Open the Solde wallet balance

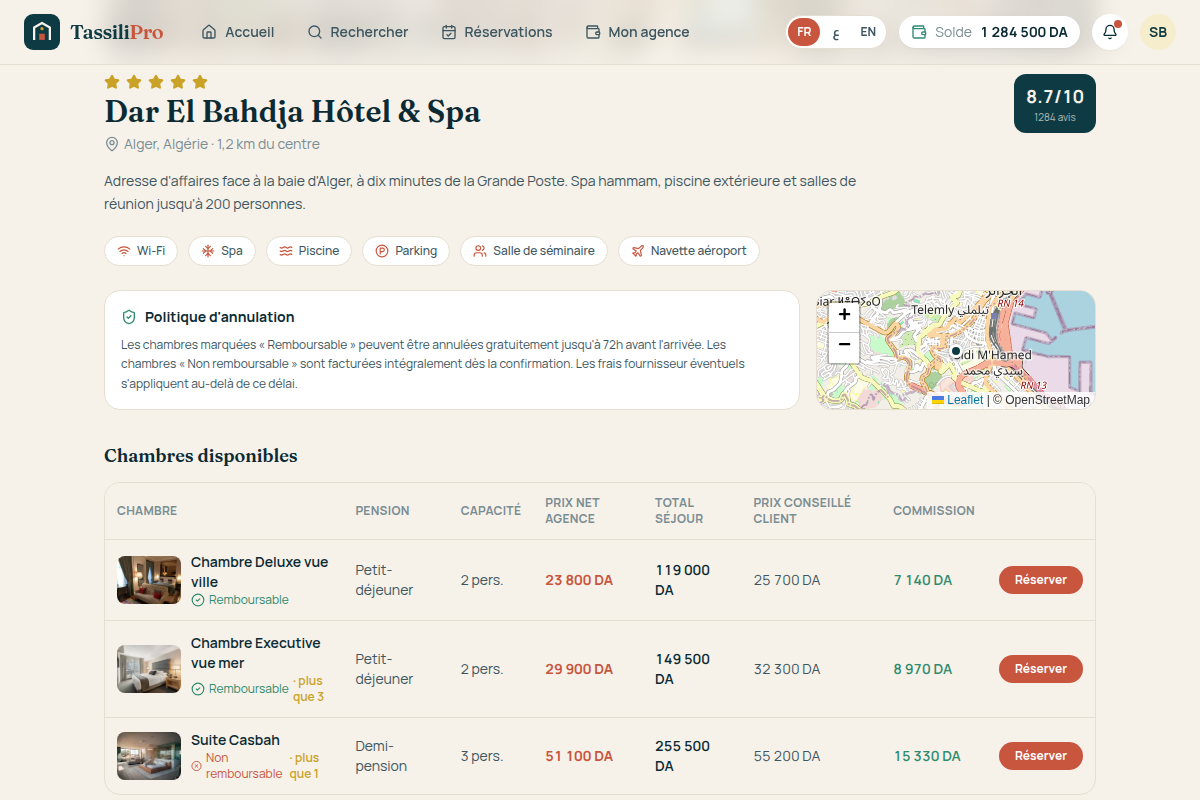pyautogui.click(x=989, y=32)
